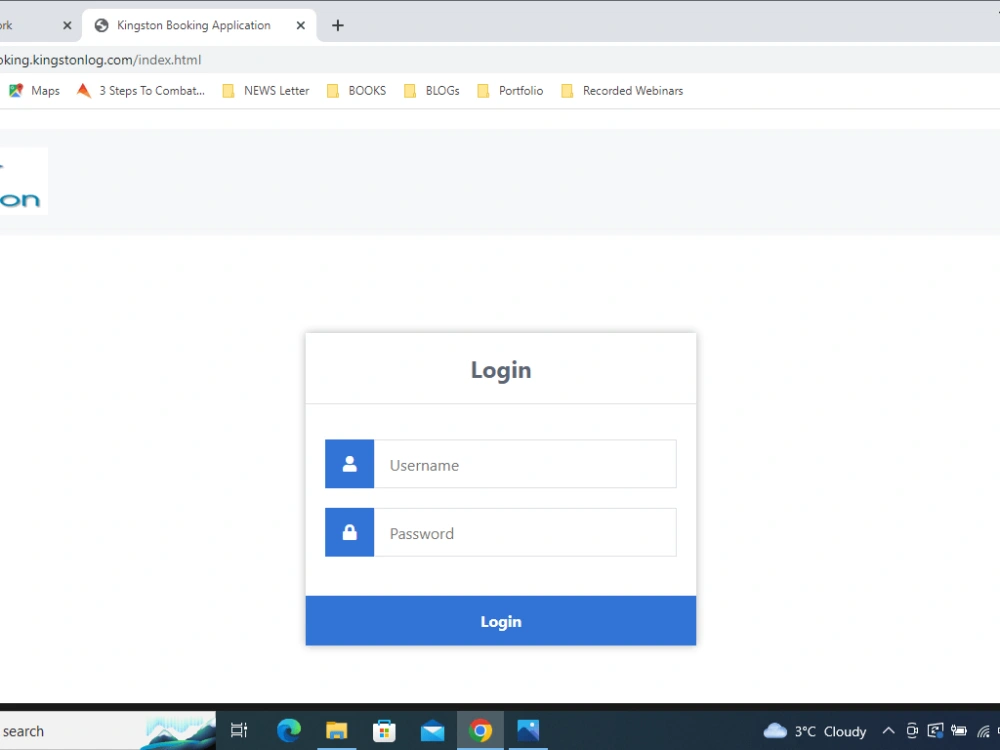Open the 3°C Cloudy weather widget
The width and height of the screenshot is (1000, 750).
815,731
